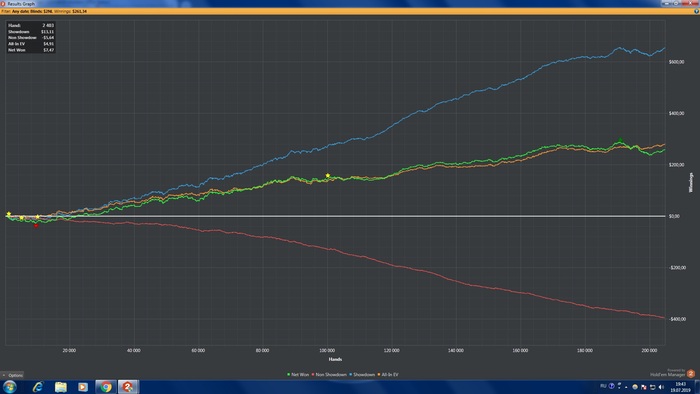Click the green triangle peak marker on Net Won line
The height and width of the screenshot is (394, 700).
(620, 140)
